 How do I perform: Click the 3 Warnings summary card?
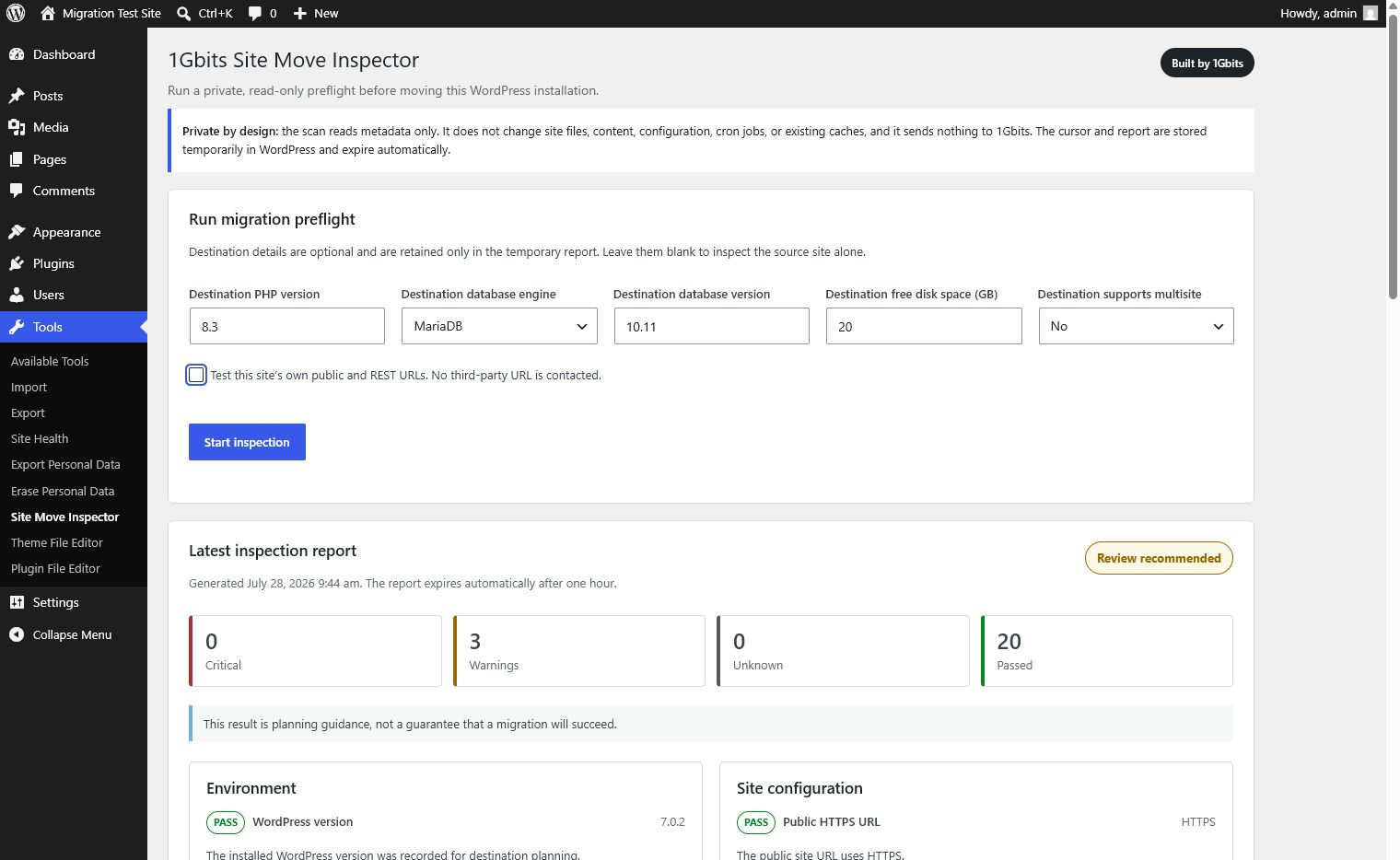(x=579, y=651)
